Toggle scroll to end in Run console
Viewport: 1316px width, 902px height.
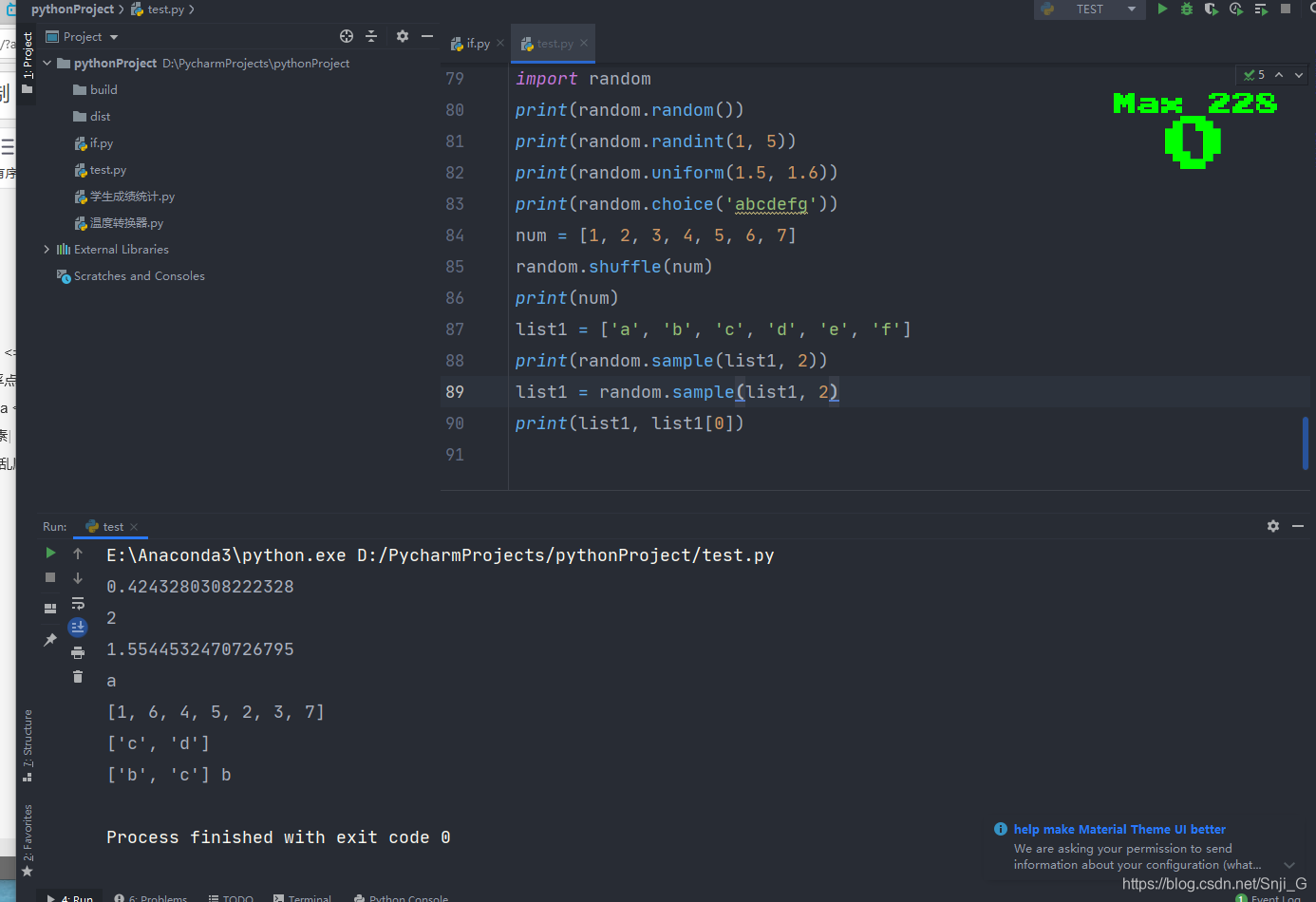tap(78, 627)
